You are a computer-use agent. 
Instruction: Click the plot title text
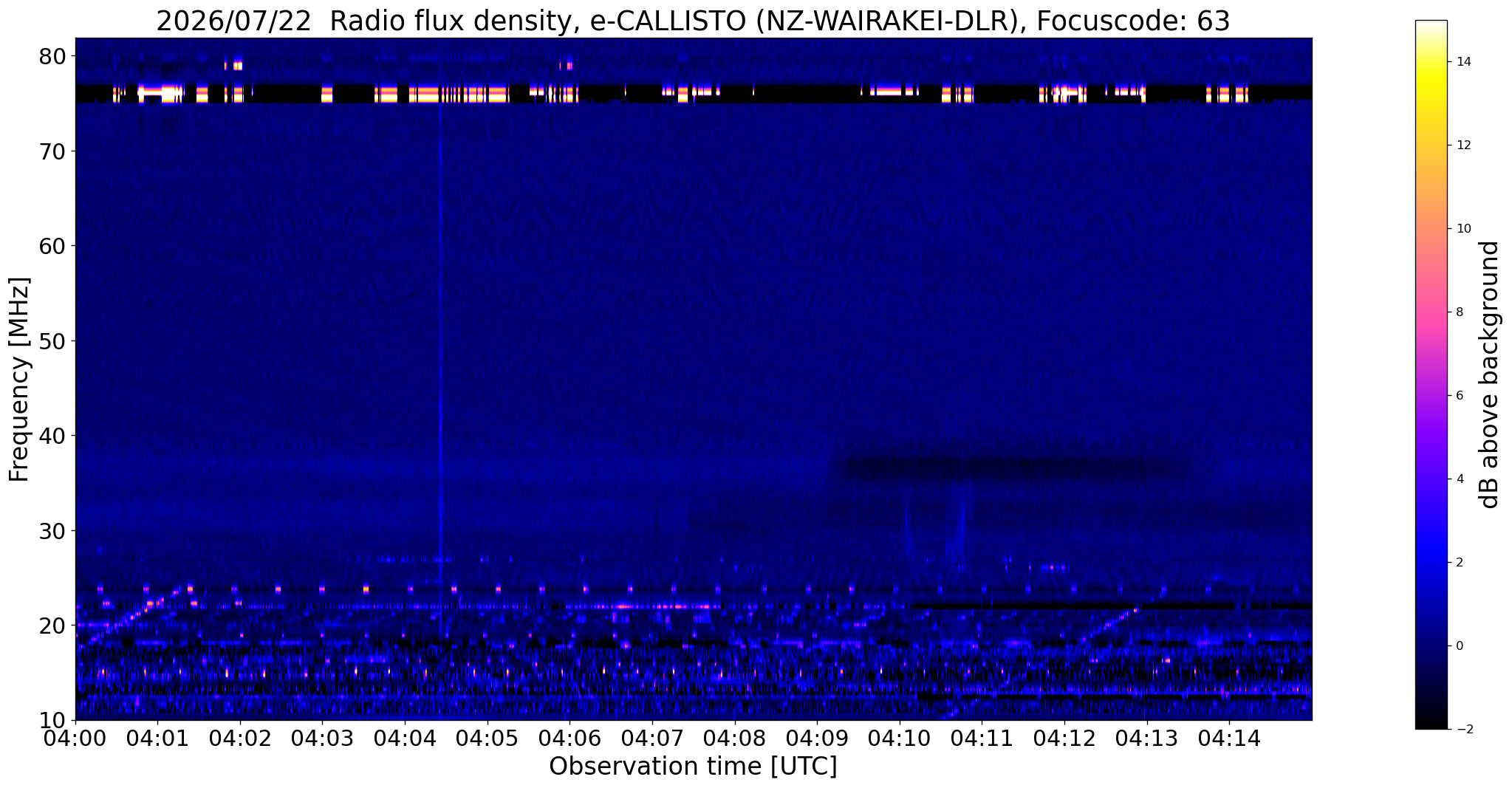point(693,21)
